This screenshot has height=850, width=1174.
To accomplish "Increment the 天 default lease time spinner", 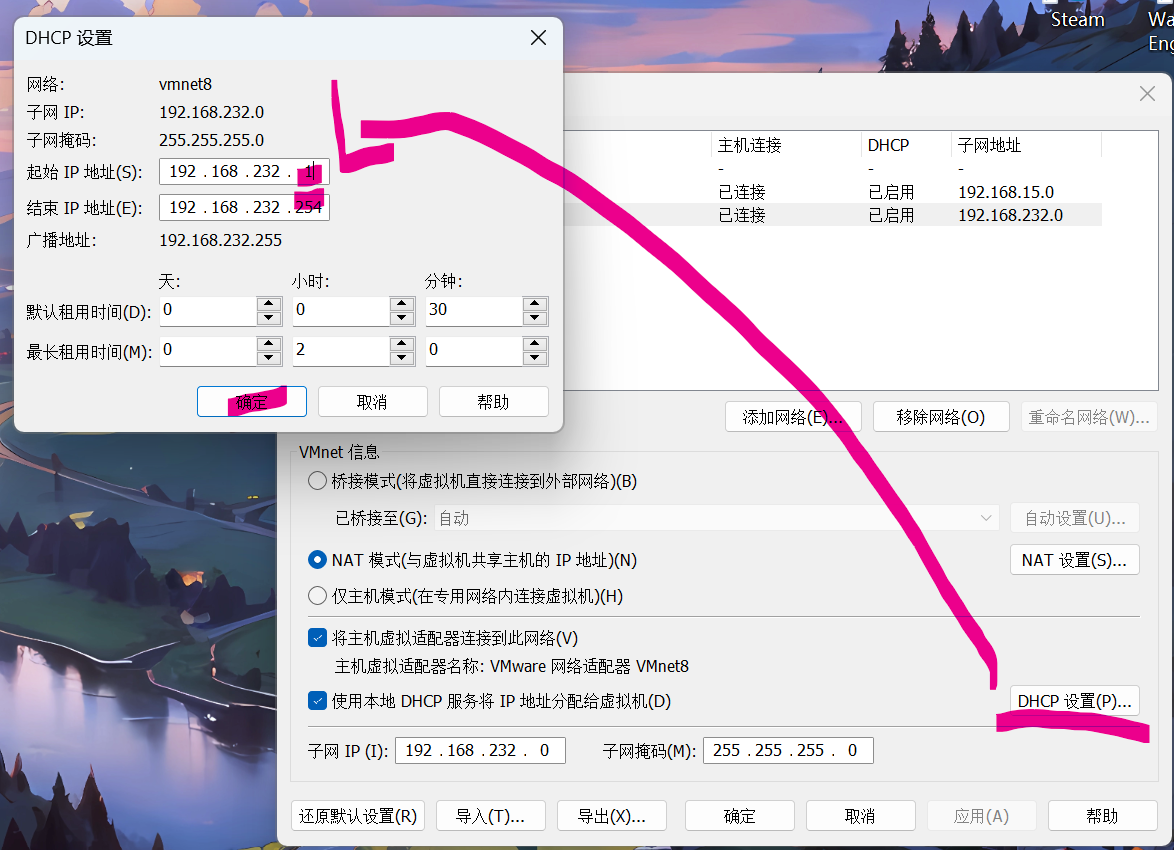I will pos(267,304).
